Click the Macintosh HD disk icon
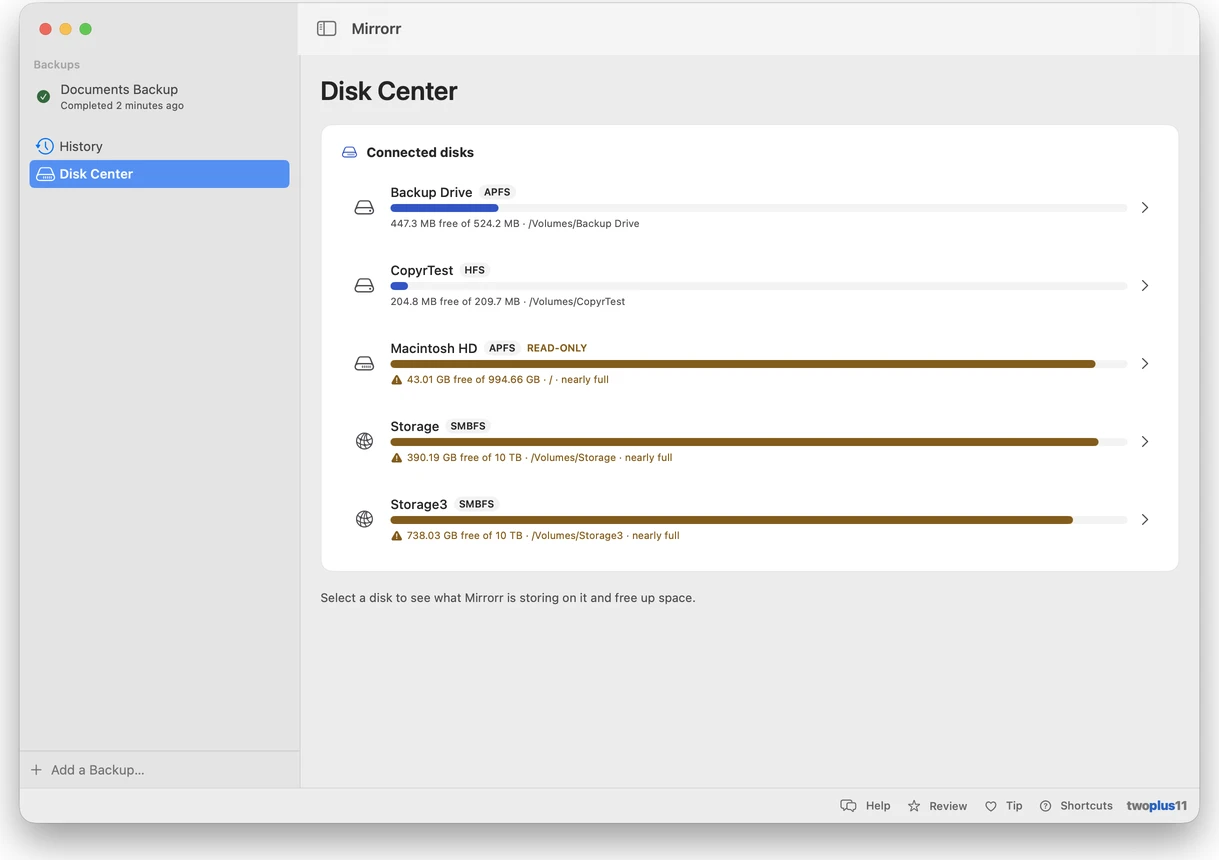 [x=365, y=364]
